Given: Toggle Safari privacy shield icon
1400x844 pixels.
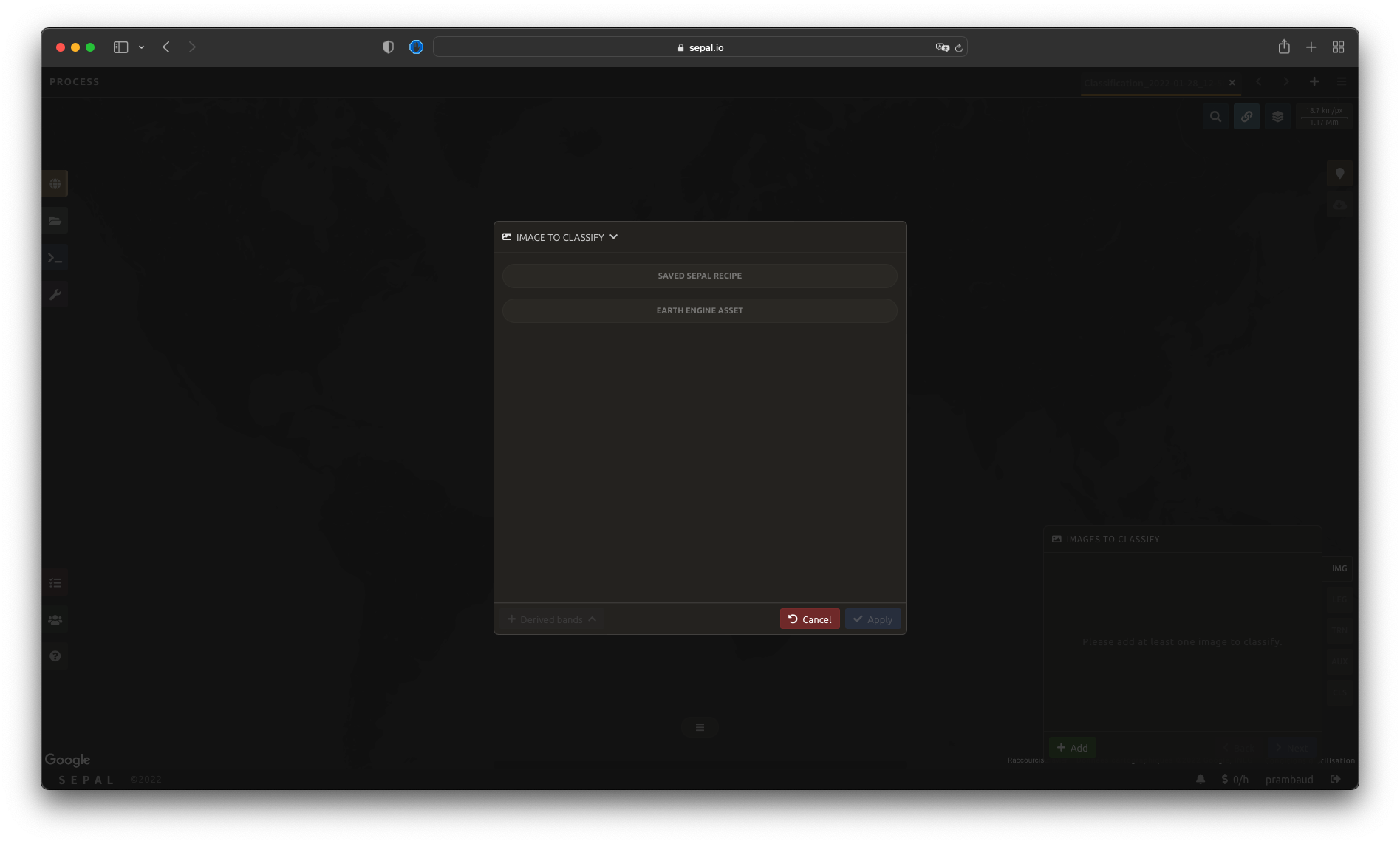Looking at the screenshot, I should click(389, 47).
